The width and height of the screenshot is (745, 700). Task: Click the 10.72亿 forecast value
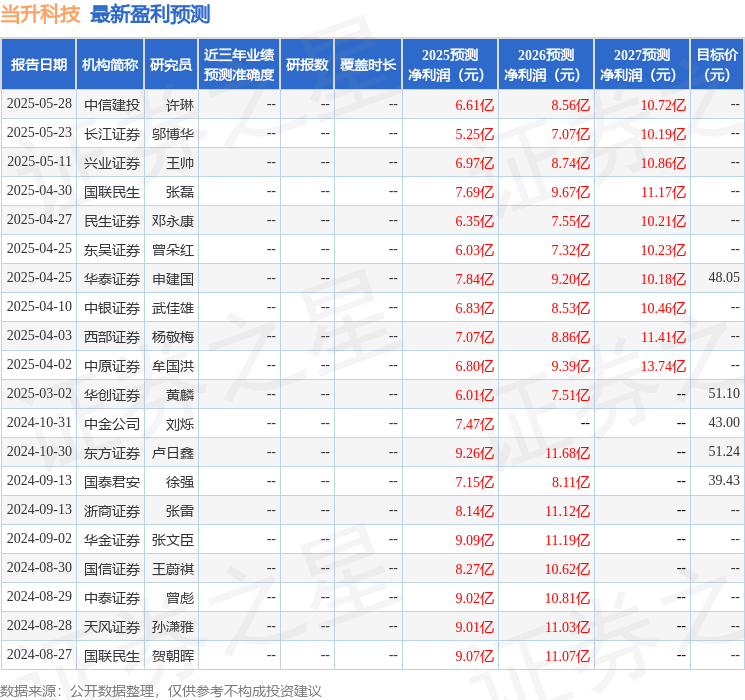click(x=663, y=105)
